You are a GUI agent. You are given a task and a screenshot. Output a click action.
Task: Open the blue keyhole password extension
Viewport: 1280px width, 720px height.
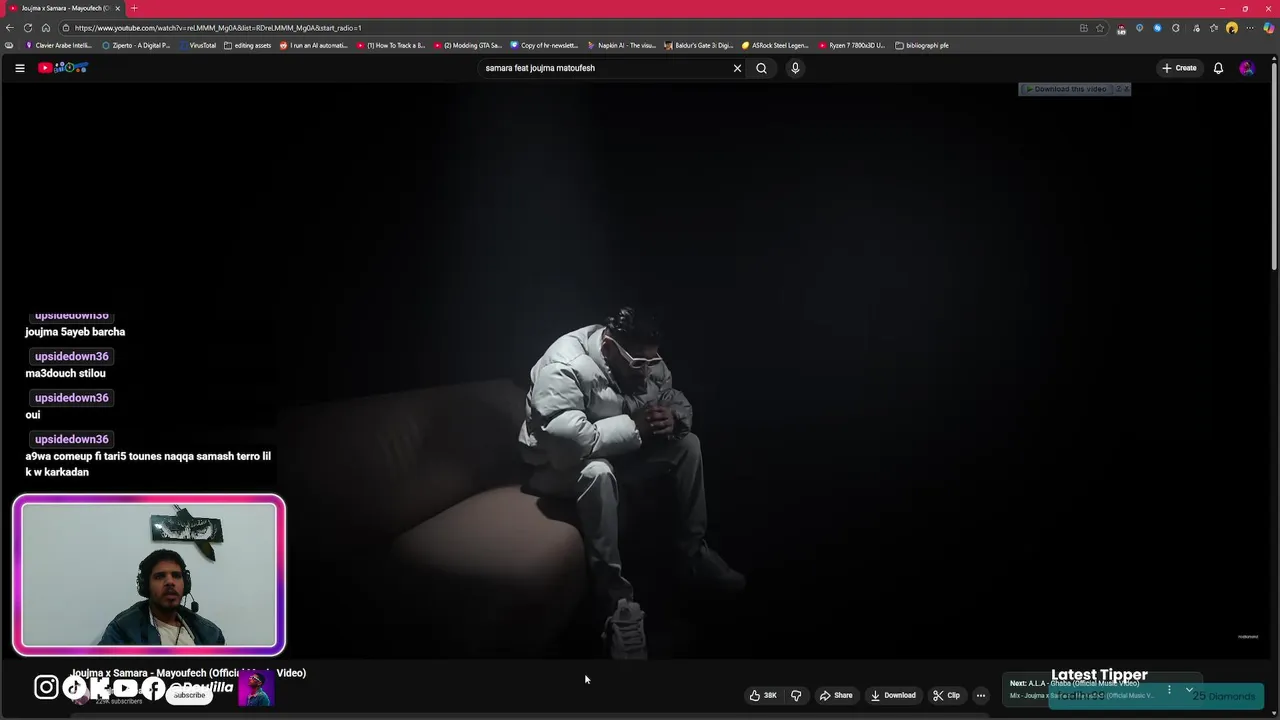[x=1139, y=28]
